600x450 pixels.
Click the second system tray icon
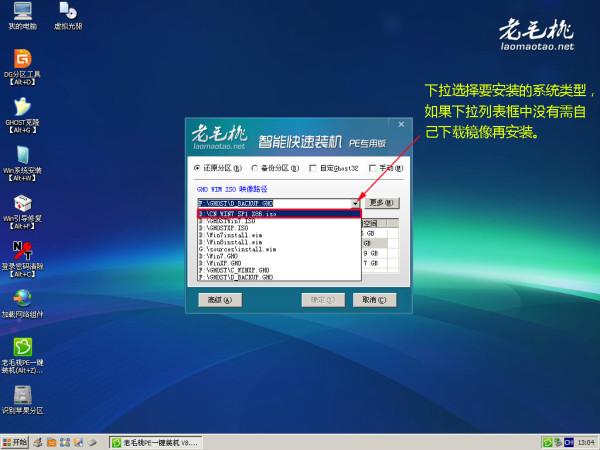pos(558,443)
